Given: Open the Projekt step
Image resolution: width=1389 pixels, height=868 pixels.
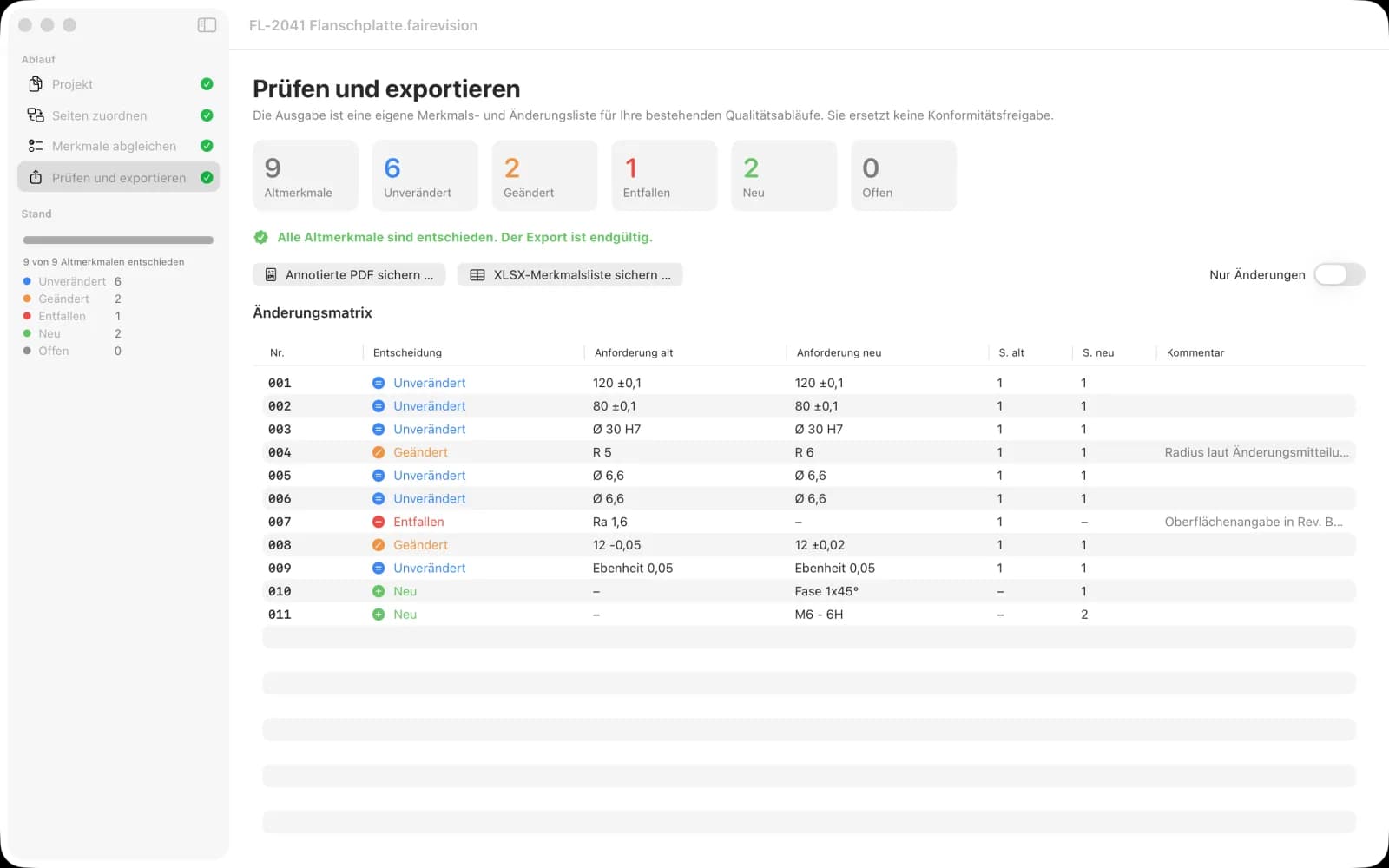Looking at the screenshot, I should tap(118, 84).
